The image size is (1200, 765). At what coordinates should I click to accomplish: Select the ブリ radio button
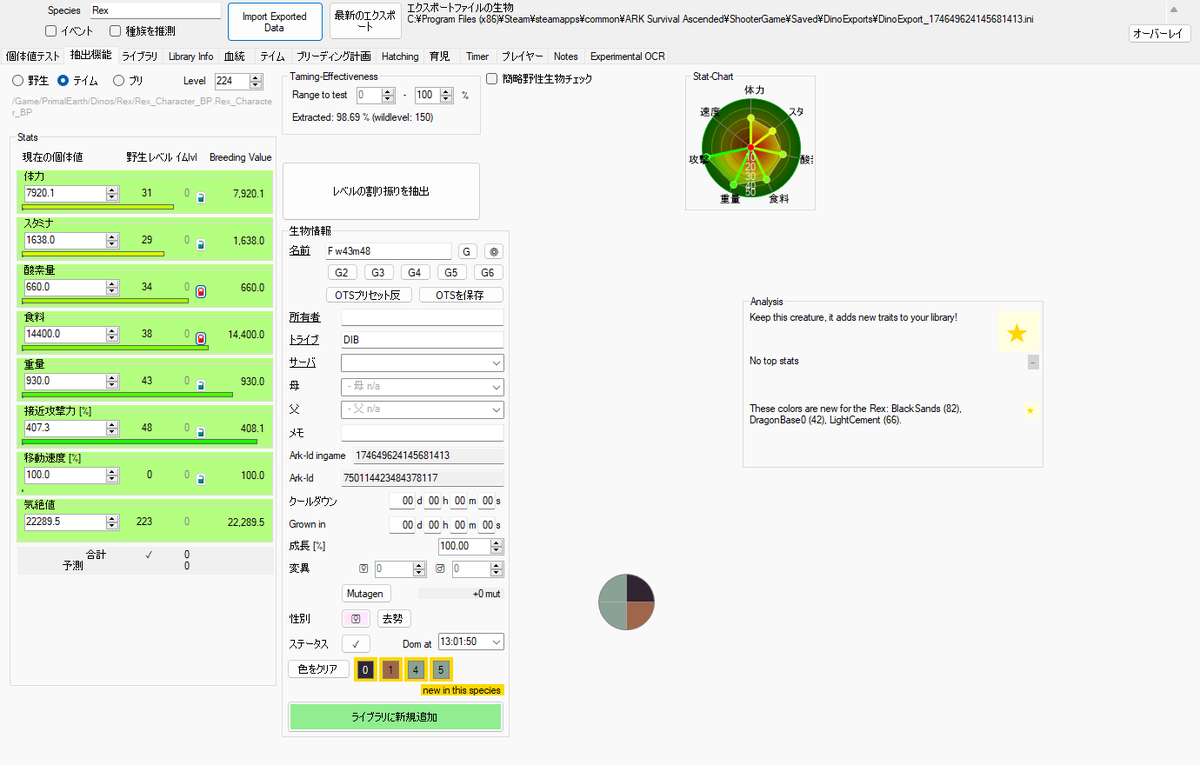pyautogui.click(x=119, y=80)
